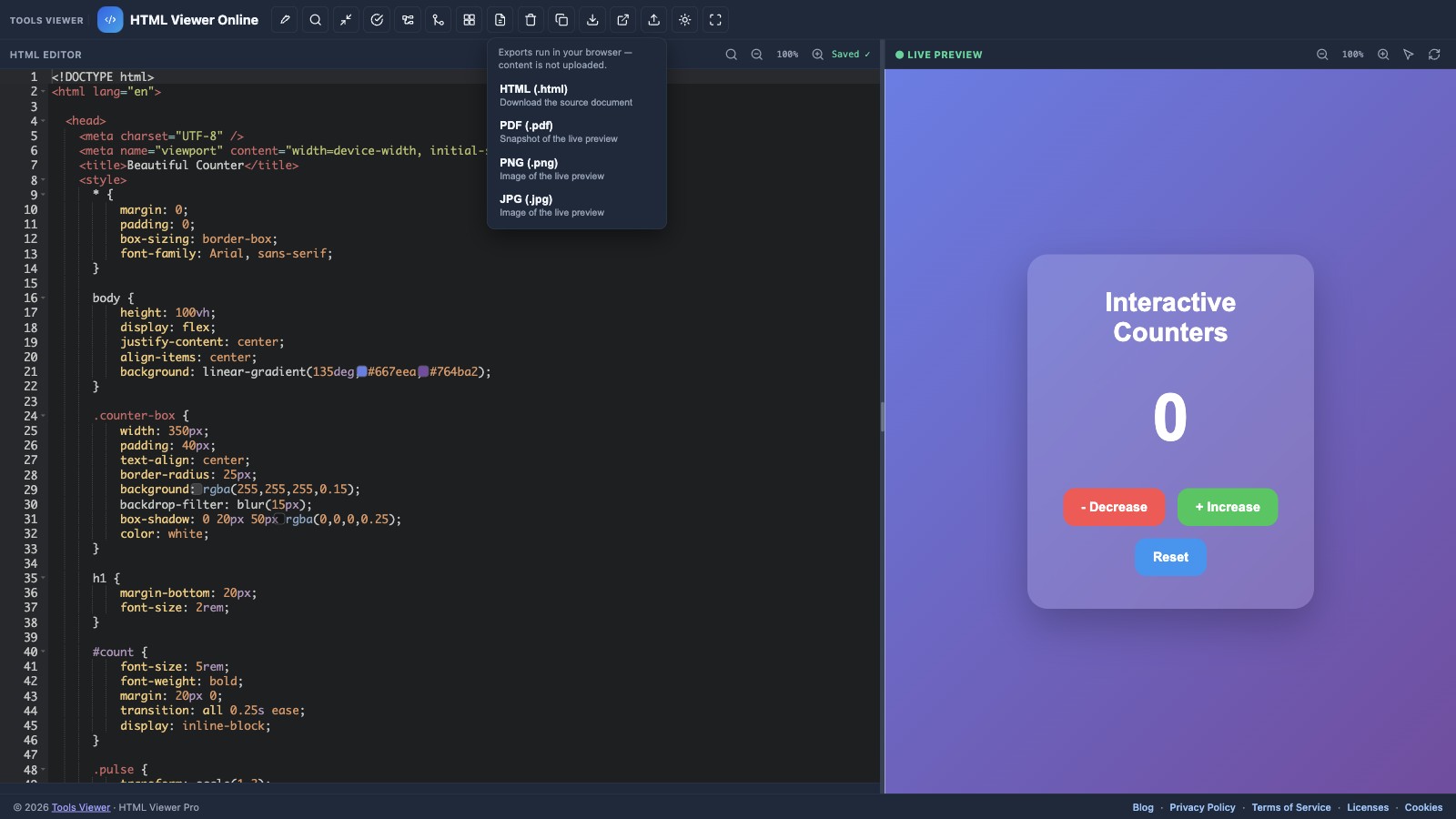Zoom out the live preview

(1322, 55)
